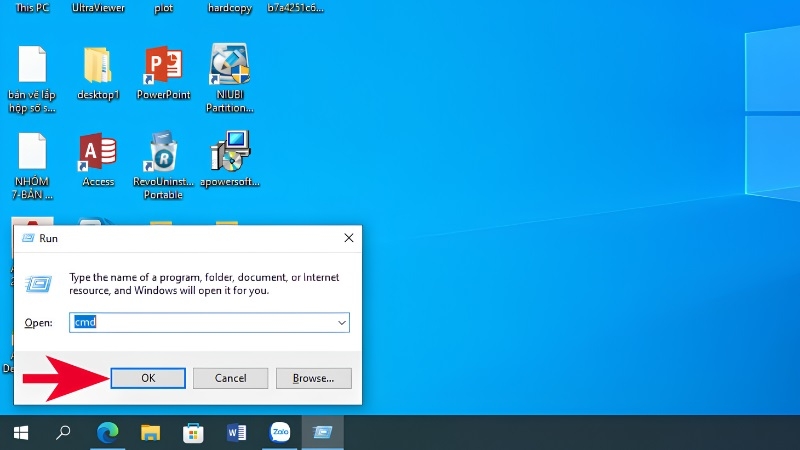
Task: Open Zalo from the taskbar
Action: point(280,433)
